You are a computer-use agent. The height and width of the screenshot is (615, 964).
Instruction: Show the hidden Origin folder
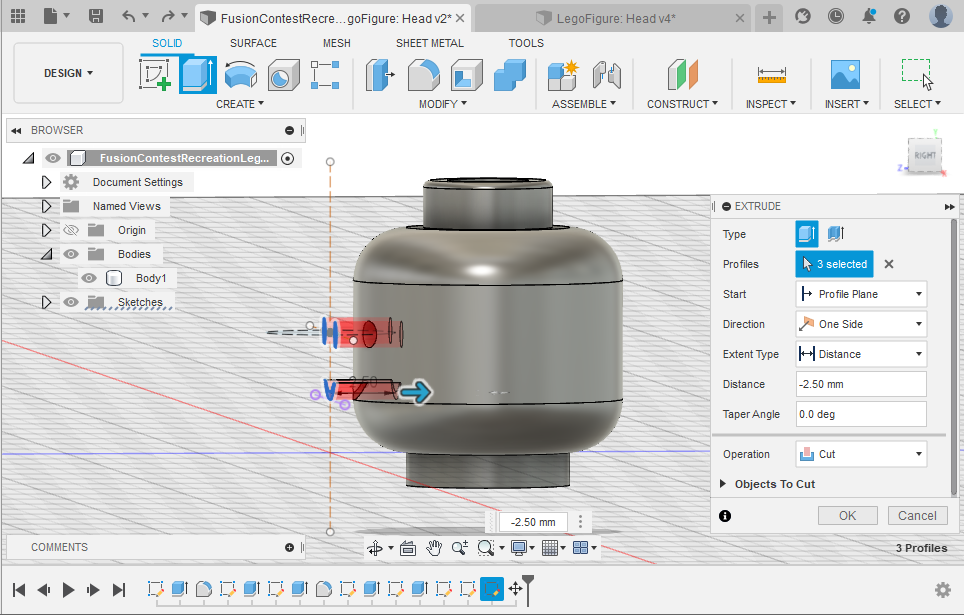(71, 230)
